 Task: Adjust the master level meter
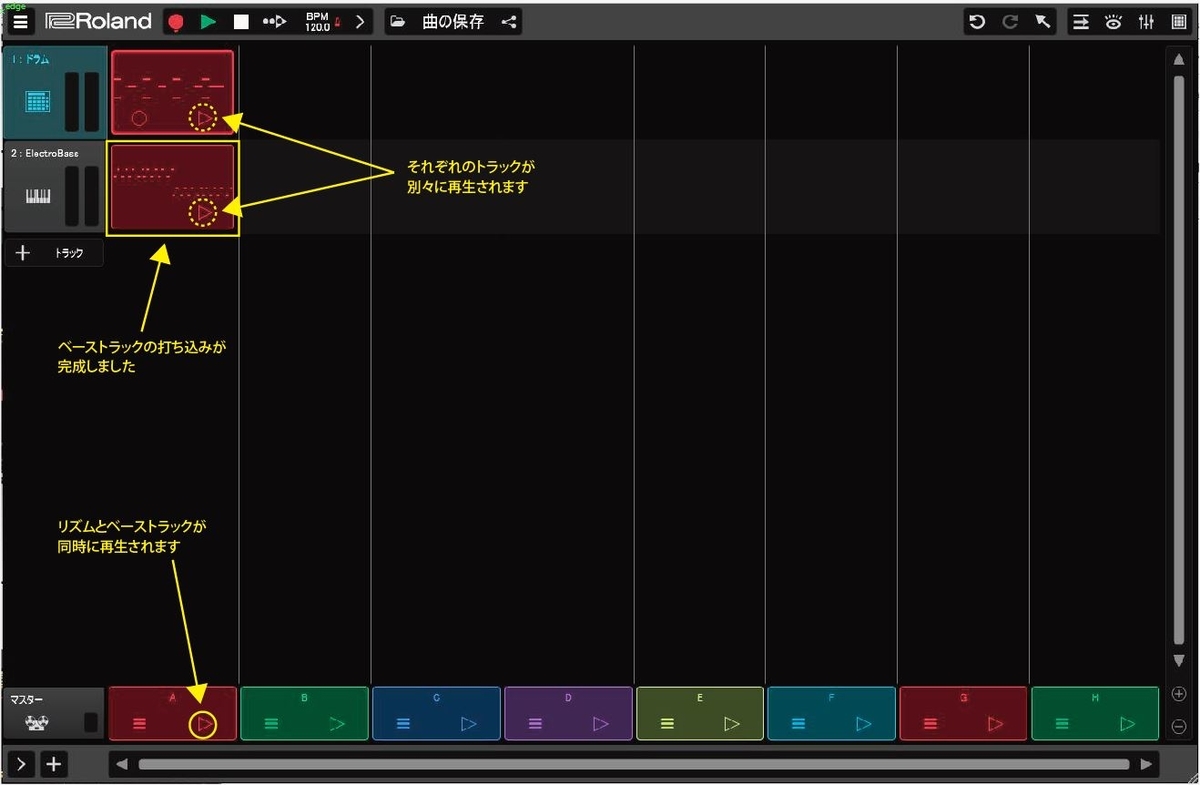(x=90, y=722)
